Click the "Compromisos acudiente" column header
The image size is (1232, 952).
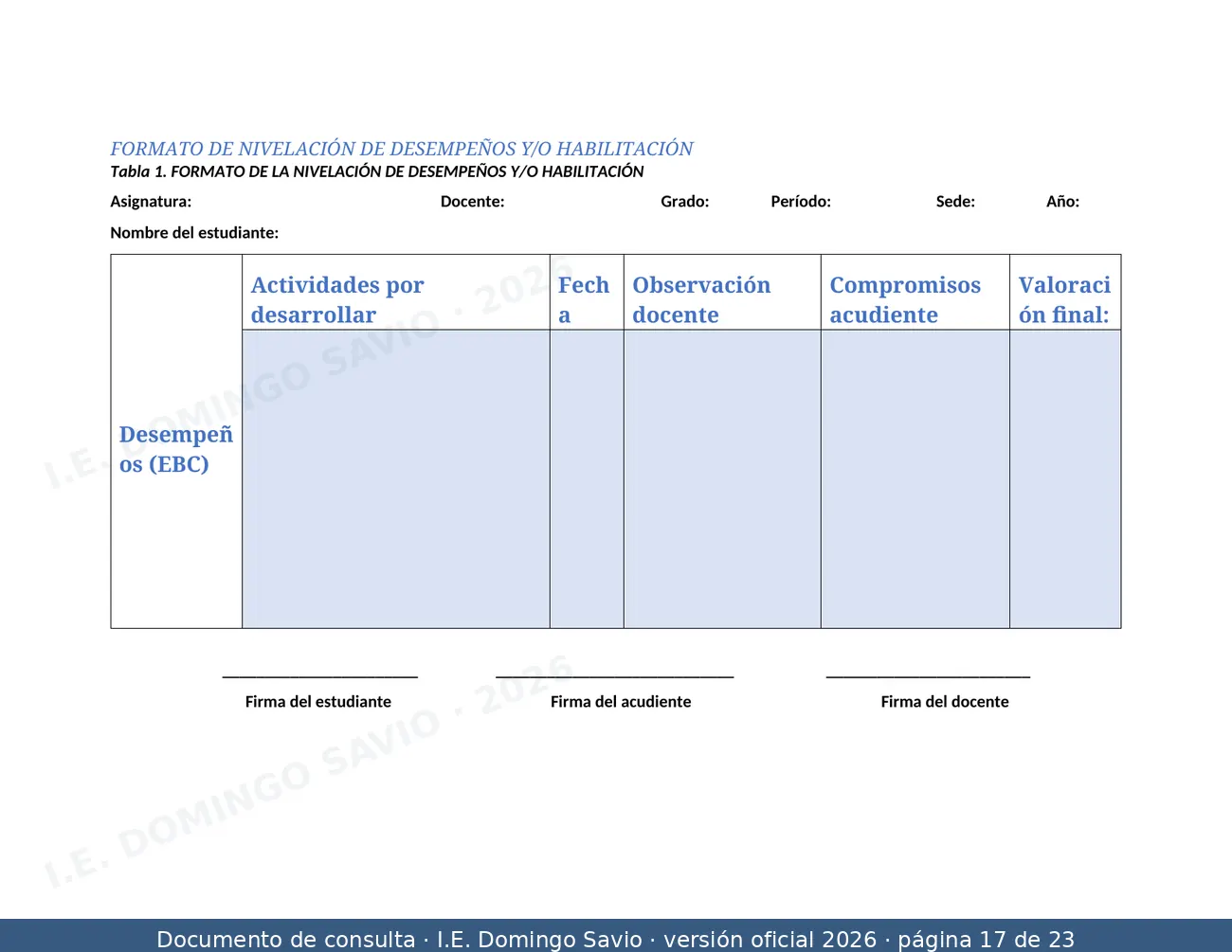pos(915,293)
